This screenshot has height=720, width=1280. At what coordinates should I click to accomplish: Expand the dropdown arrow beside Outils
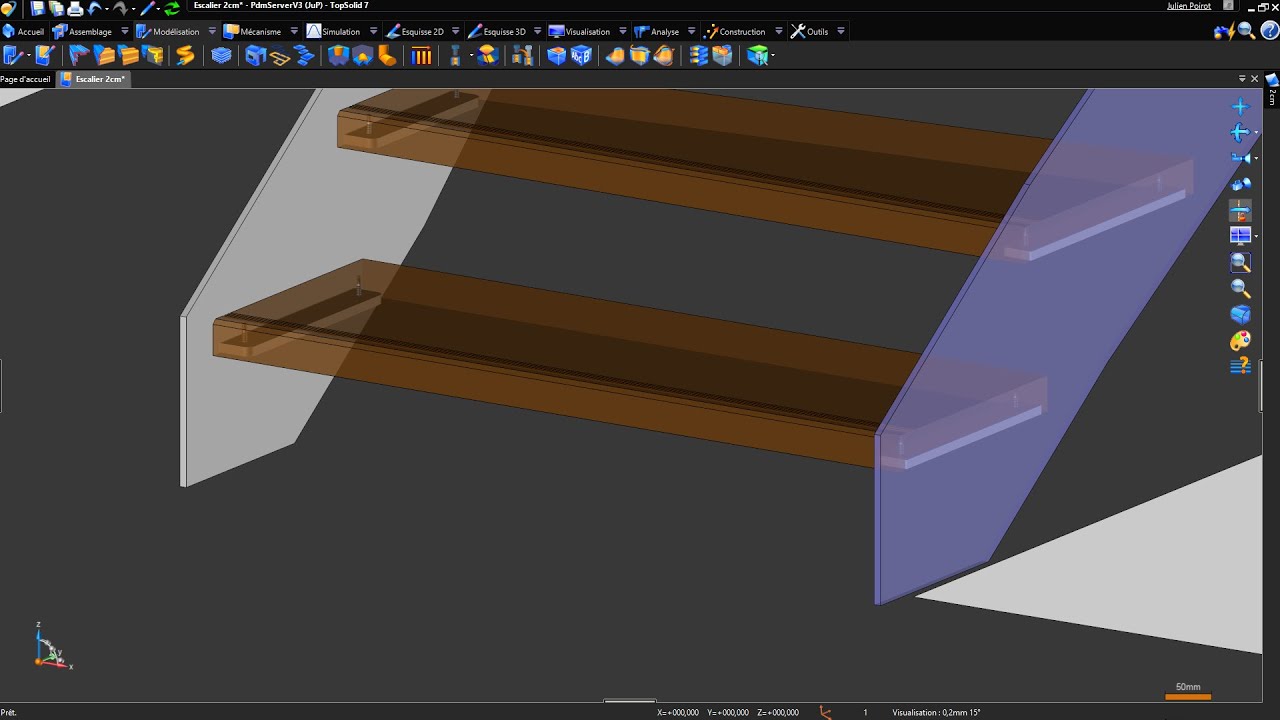(x=840, y=31)
